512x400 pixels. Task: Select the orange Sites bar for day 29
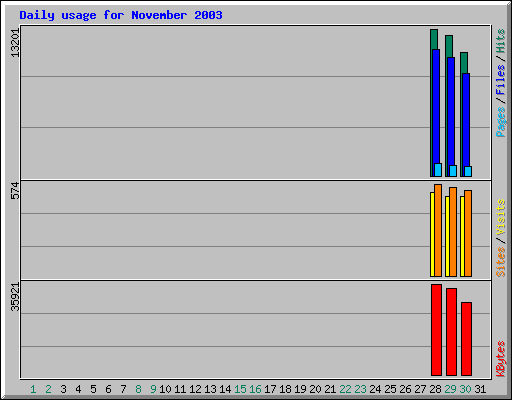pyautogui.click(x=453, y=232)
